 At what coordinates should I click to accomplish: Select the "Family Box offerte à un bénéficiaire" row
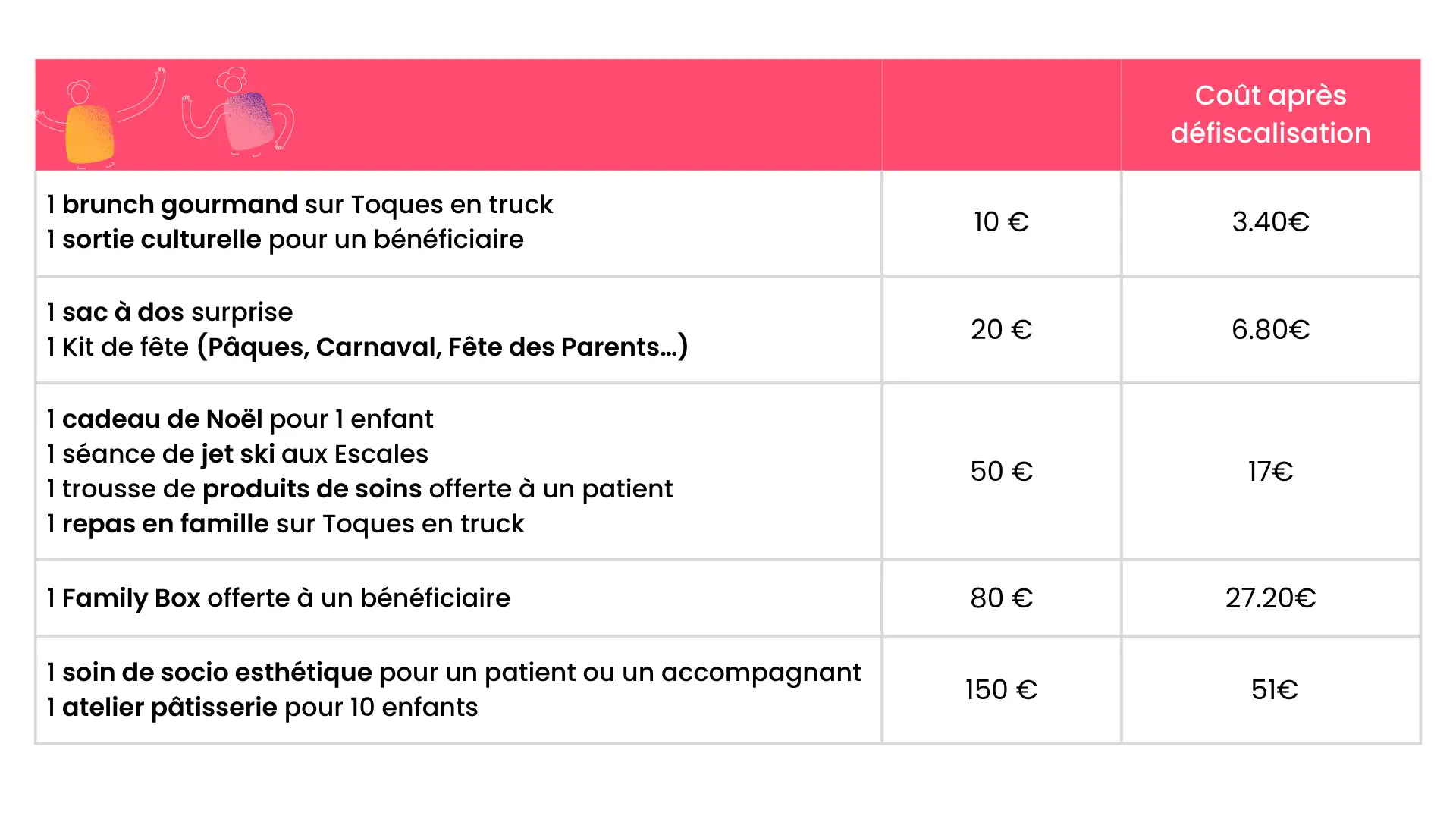point(278,598)
